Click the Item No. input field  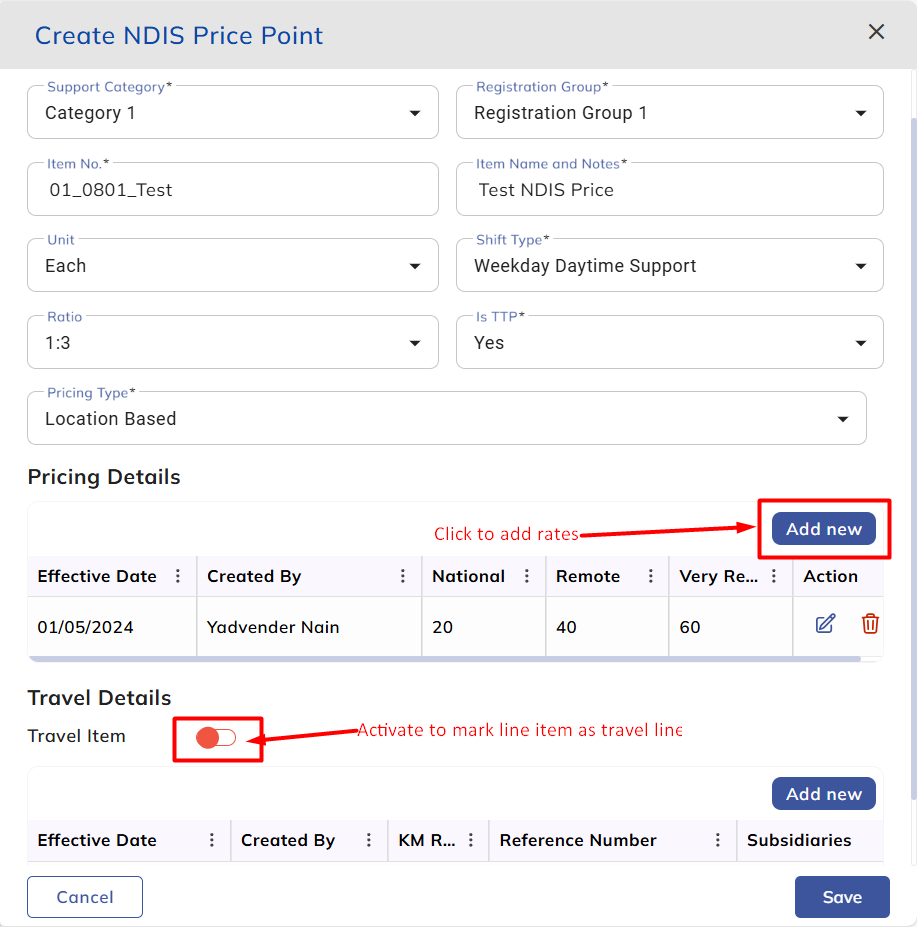(232, 190)
